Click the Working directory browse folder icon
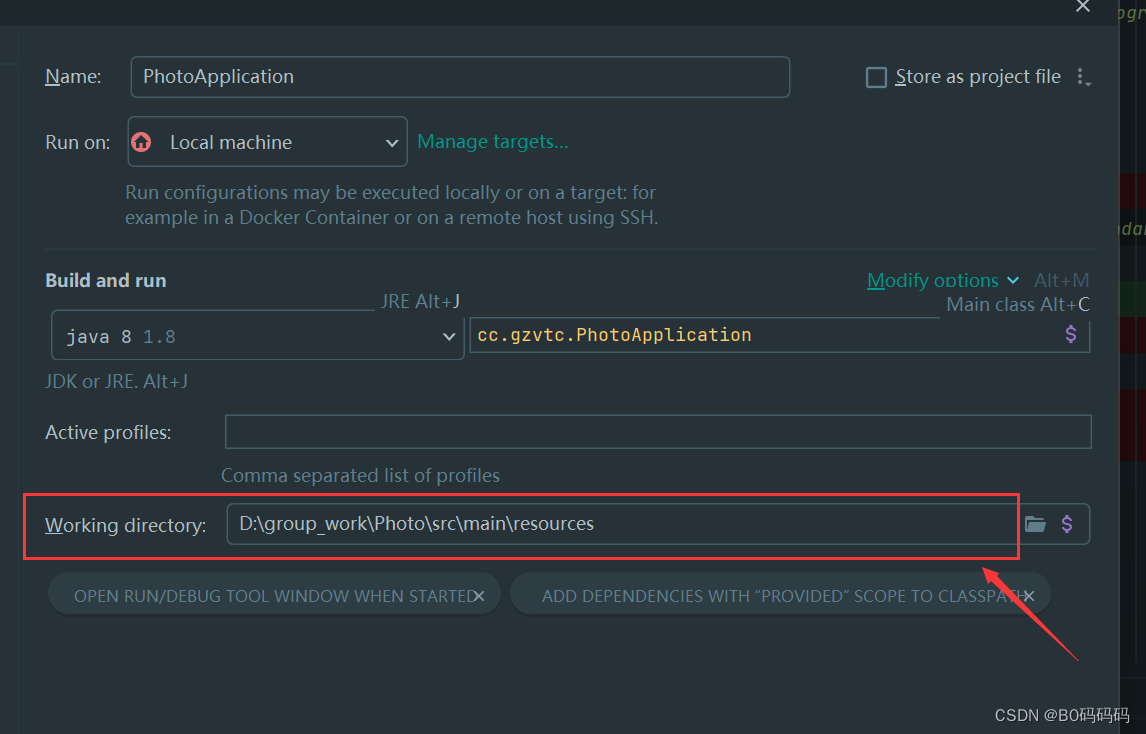The height and width of the screenshot is (734, 1146). pyautogui.click(x=1035, y=524)
